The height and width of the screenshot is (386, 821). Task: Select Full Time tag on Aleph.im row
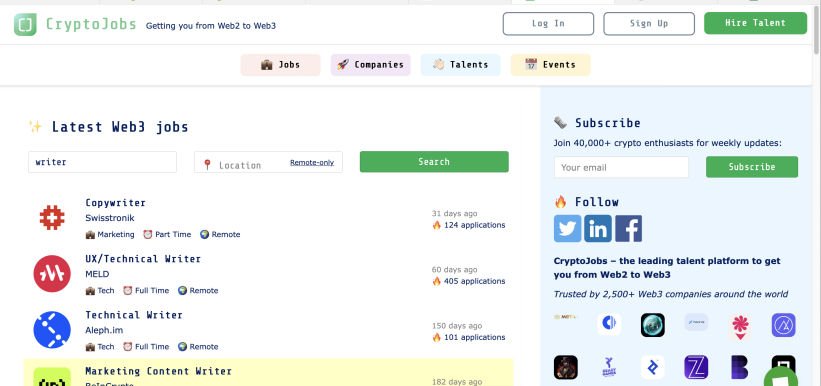click(146, 347)
